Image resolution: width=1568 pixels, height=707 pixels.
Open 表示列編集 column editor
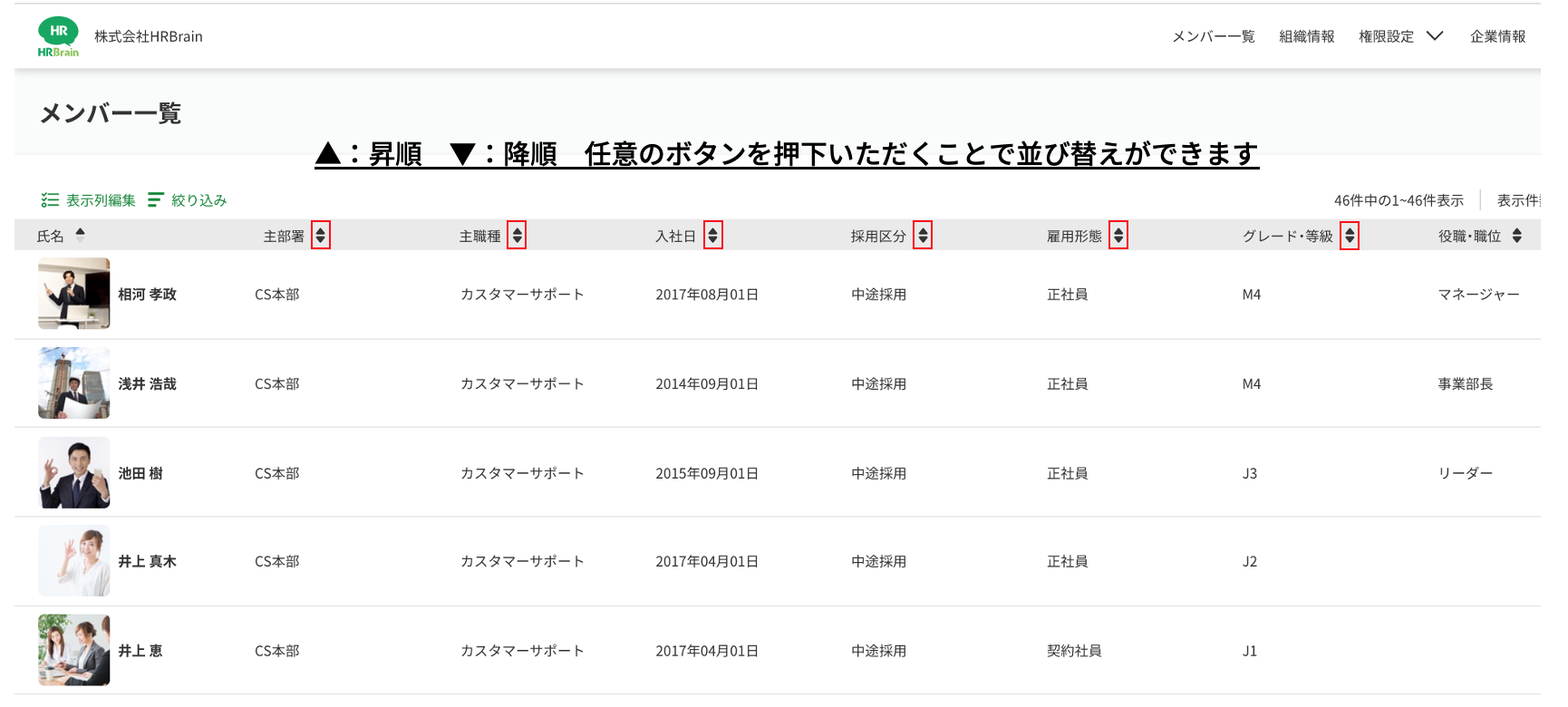[89, 200]
